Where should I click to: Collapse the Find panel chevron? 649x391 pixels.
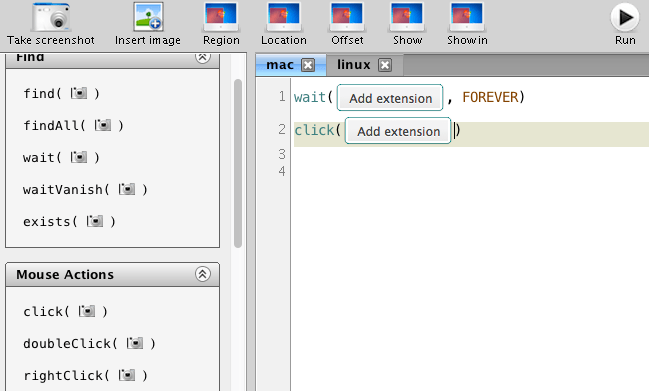pyautogui.click(x=203, y=57)
